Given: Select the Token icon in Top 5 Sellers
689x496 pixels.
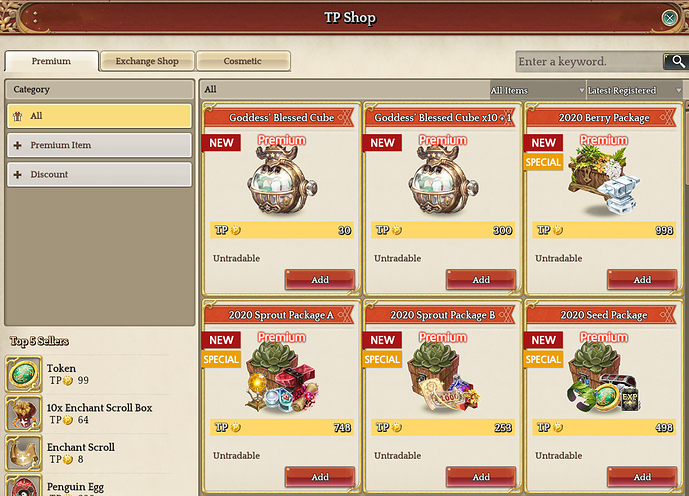Looking at the screenshot, I should coord(23,374).
